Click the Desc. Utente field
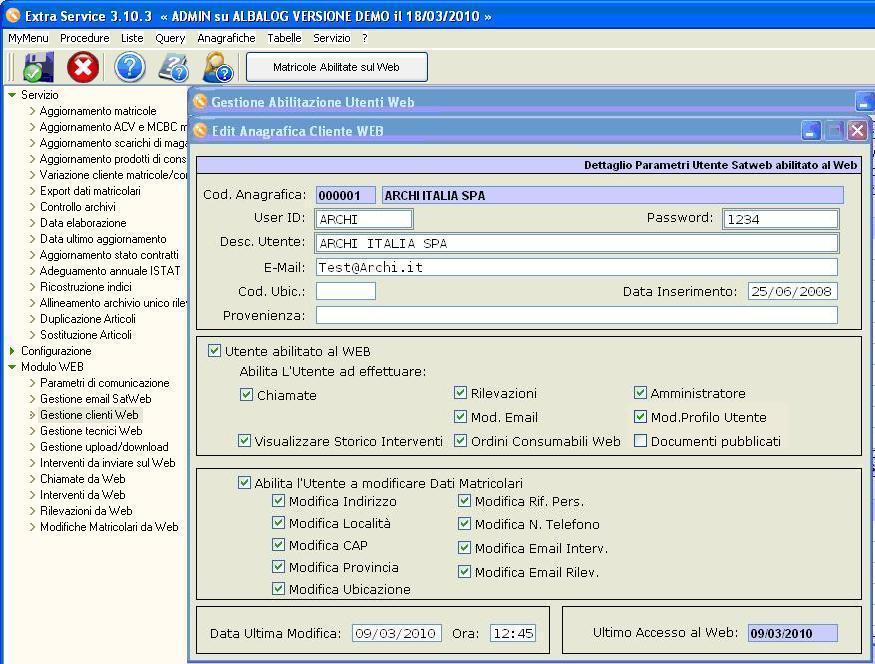Image resolution: width=875 pixels, height=664 pixels. 577,243
